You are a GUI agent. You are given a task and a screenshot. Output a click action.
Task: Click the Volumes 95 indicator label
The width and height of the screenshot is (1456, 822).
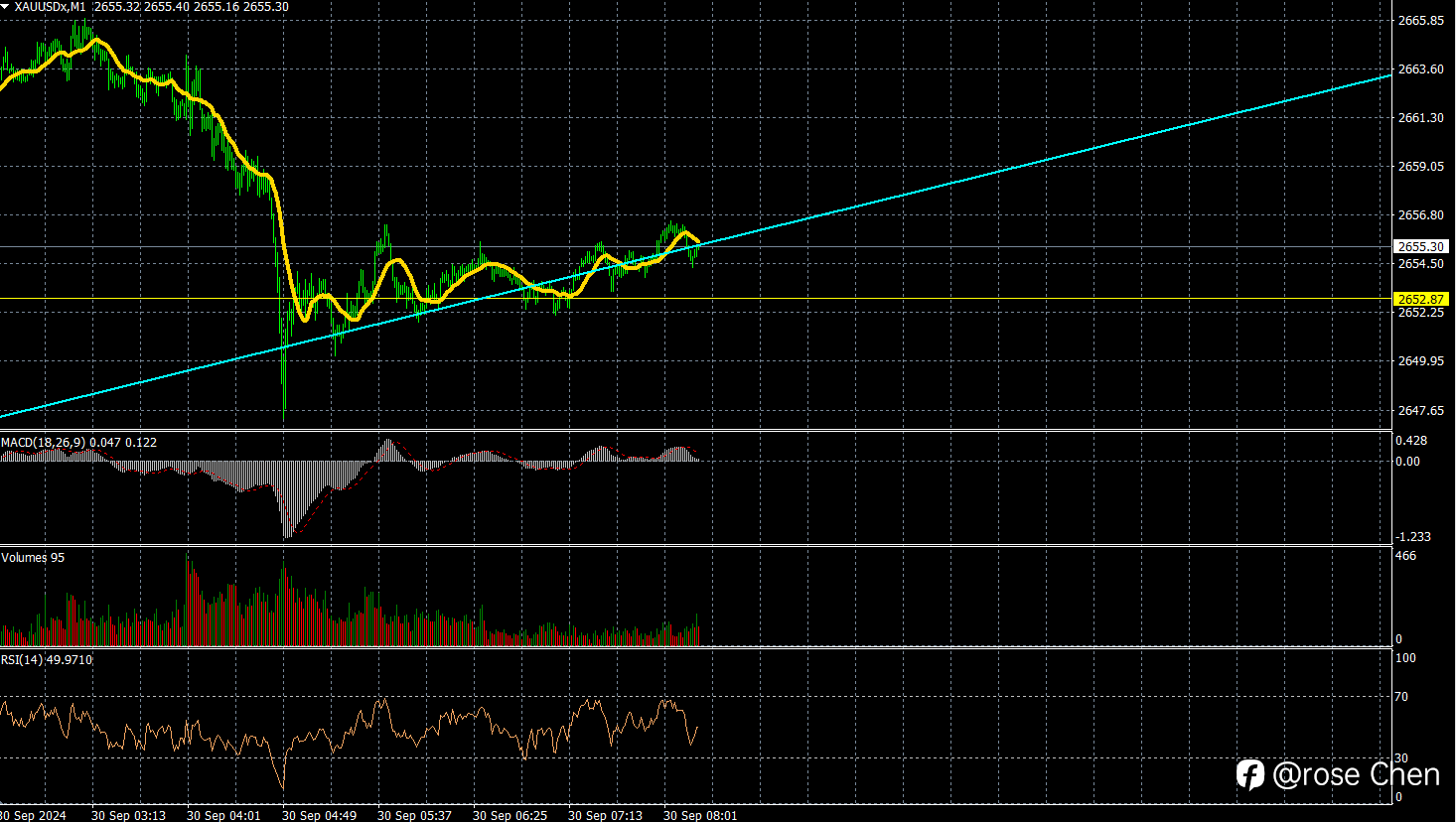pyautogui.click(x=33, y=558)
